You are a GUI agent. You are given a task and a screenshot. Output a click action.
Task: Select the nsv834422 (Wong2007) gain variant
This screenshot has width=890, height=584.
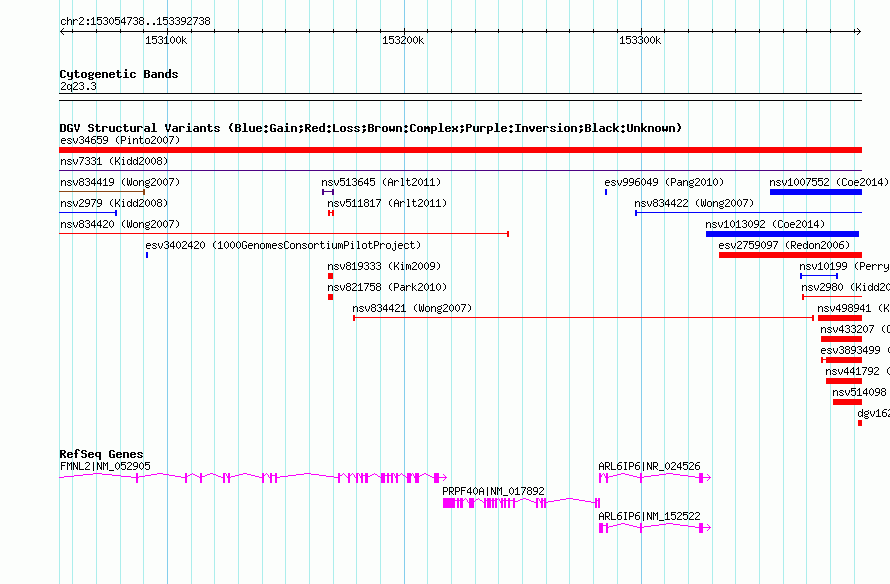coord(748,213)
